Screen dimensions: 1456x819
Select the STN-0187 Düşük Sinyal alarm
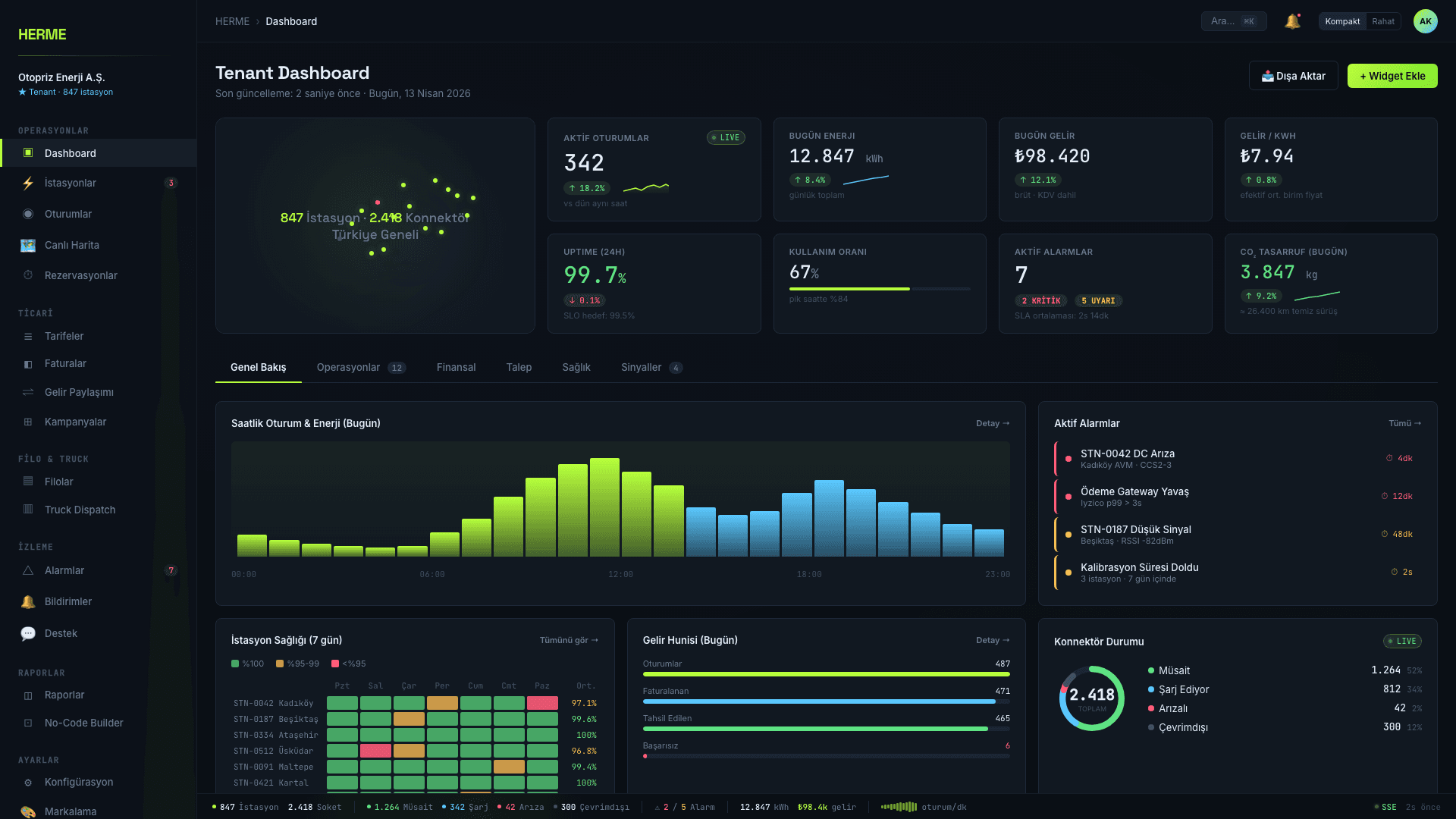(x=1238, y=535)
